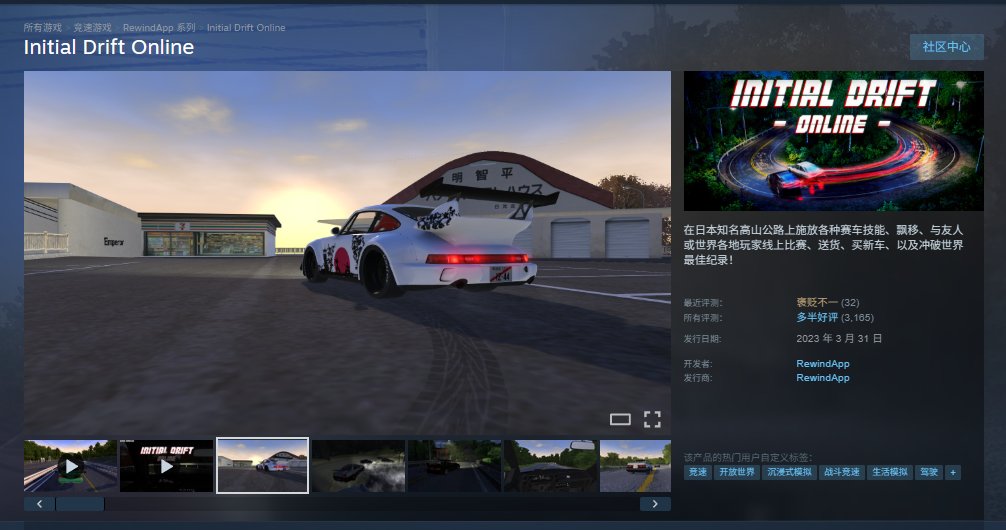Image resolution: width=1006 pixels, height=530 pixels.
Task: Select the 沉浸式模拟 tag
Action: (x=788, y=472)
